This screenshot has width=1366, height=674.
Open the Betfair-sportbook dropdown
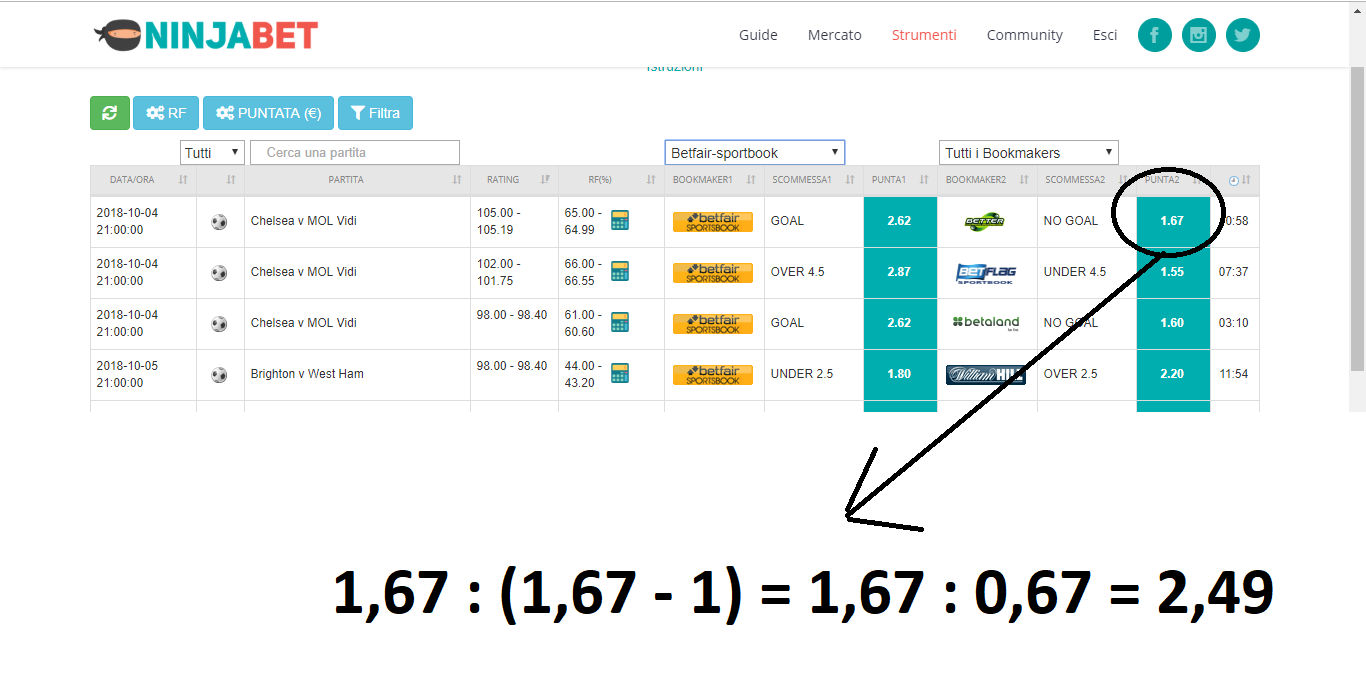coord(755,153)
